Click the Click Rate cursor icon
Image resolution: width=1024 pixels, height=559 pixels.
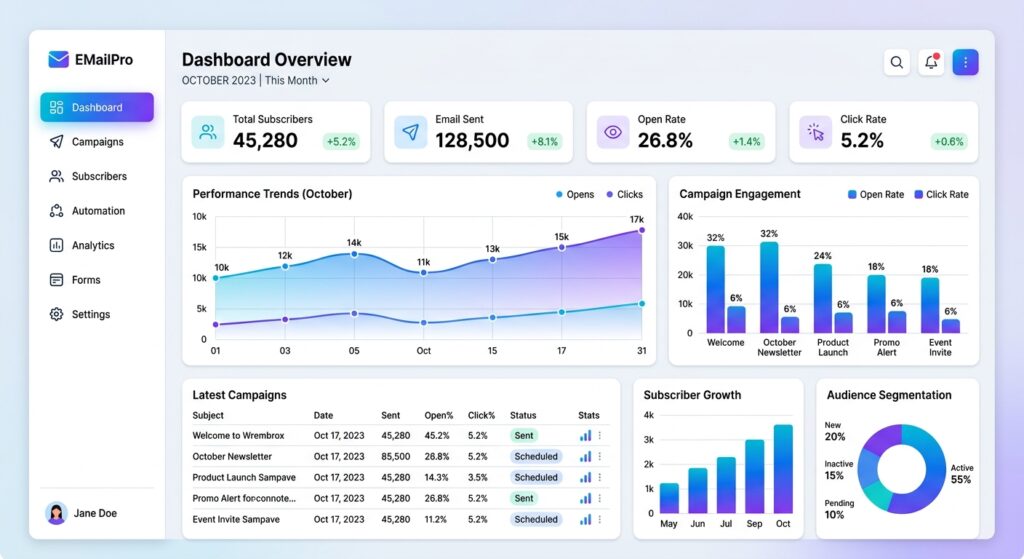tap(816, 132)
